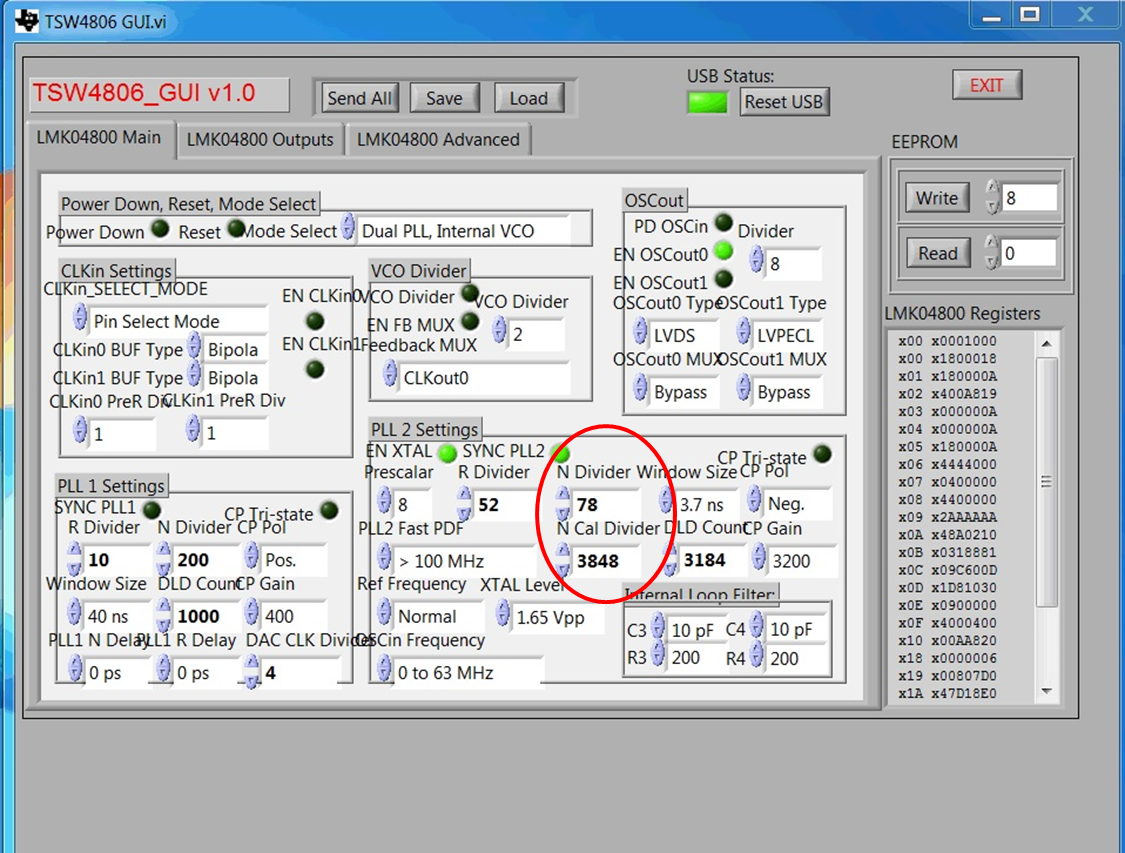Select register row x02 x400A819
The width and height of the screenshot is (1125, 853).
coord(947,394)
